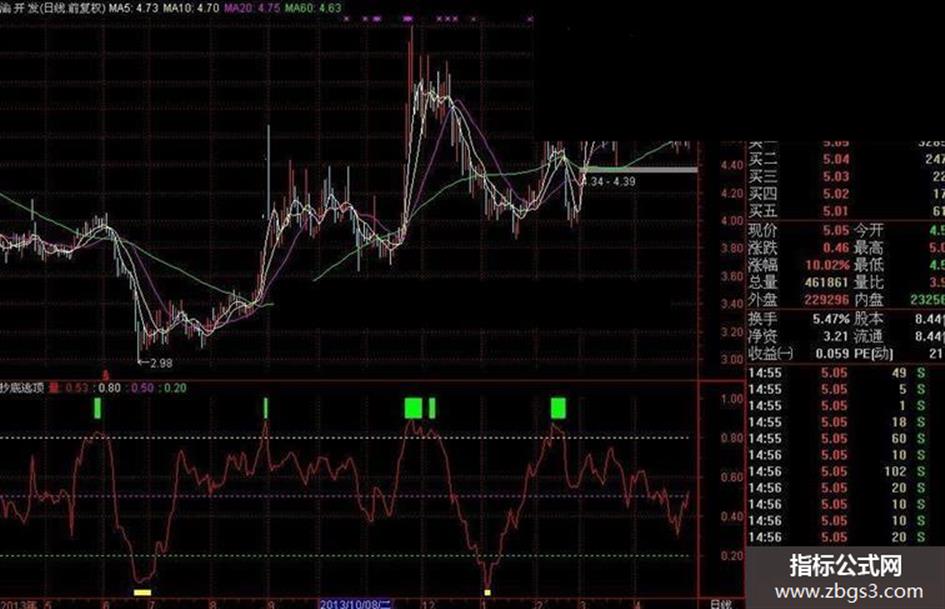Viewport: 945px width, 609px height.
Task: Select the 抄底逃顶 indicator name
Action: click(x=22, y=388)
